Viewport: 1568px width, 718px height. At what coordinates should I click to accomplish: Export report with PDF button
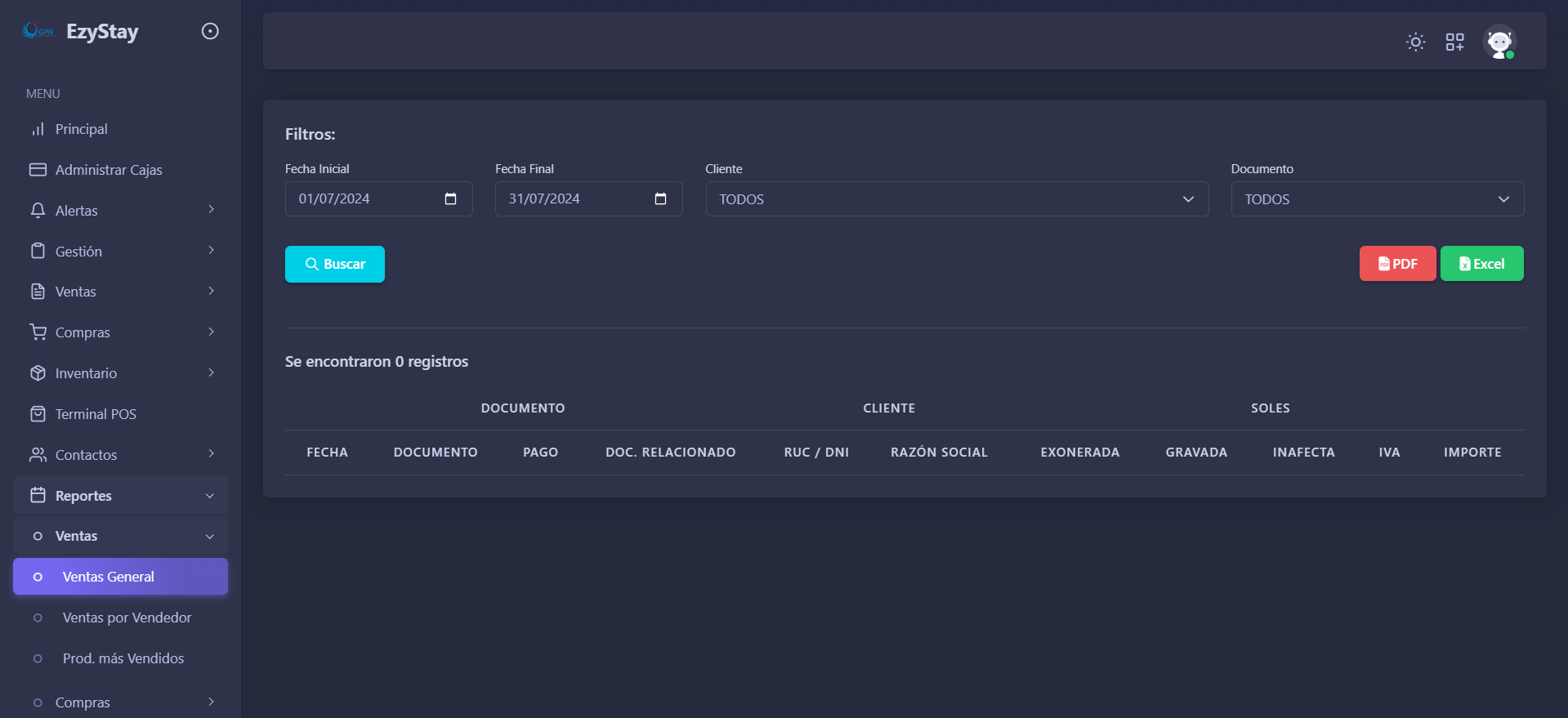(1396, 264)
